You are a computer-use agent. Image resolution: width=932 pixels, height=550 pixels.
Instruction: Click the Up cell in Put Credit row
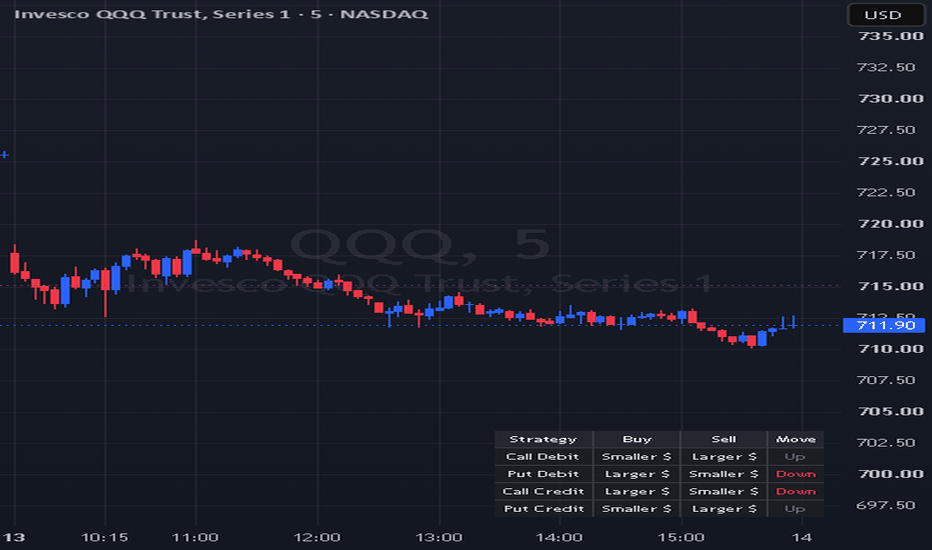pyautogui.click(x=795, y=508)
